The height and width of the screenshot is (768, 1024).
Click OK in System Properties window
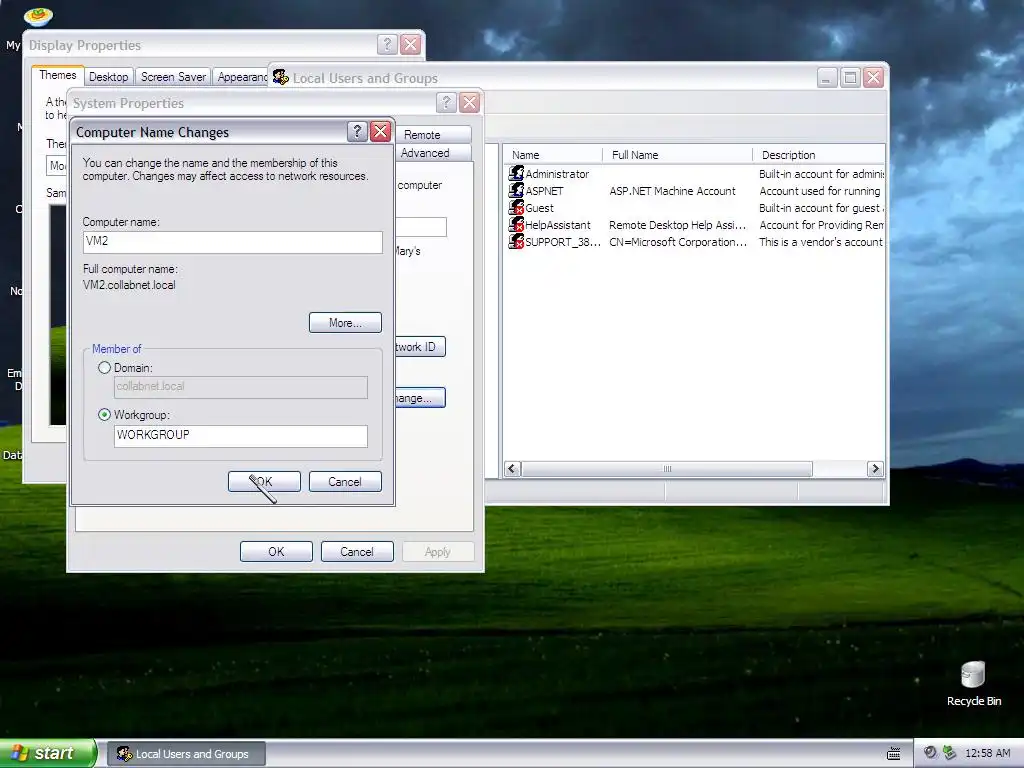(x=276, y=552)
